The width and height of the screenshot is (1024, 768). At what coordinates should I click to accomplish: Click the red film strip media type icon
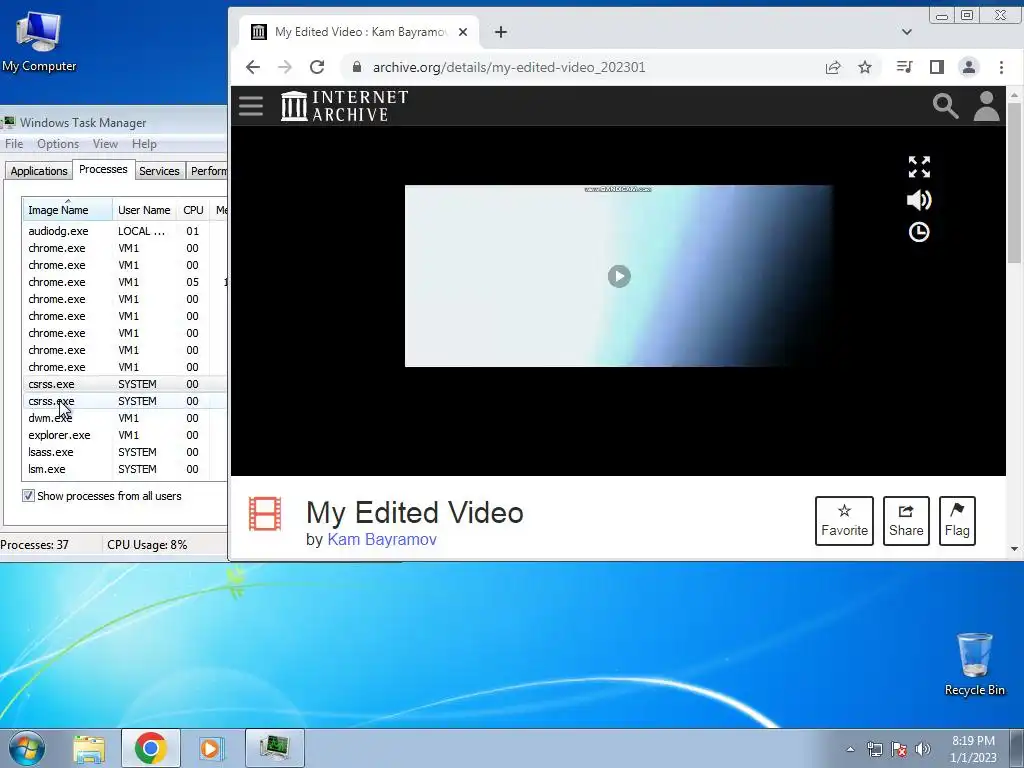tap(265, 514)
